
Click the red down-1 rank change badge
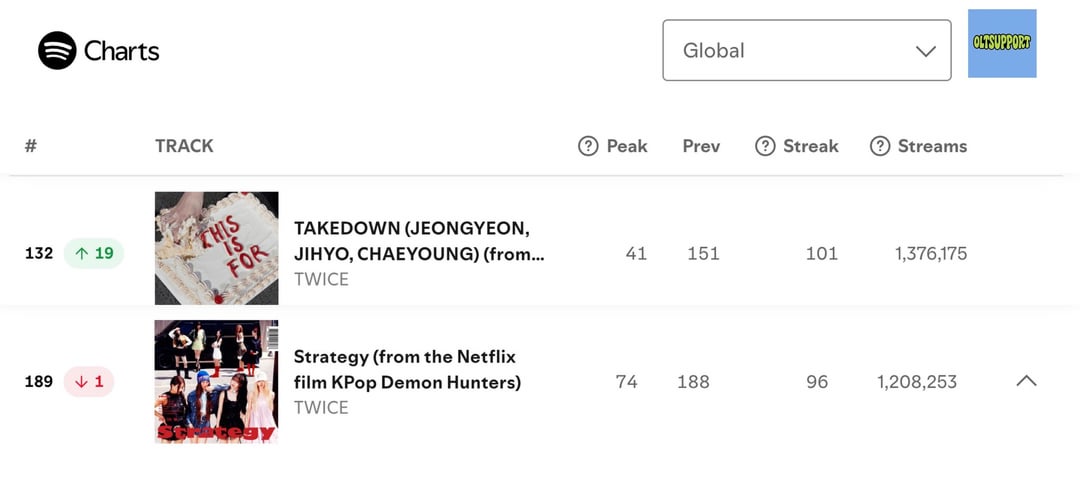point(89,381)
